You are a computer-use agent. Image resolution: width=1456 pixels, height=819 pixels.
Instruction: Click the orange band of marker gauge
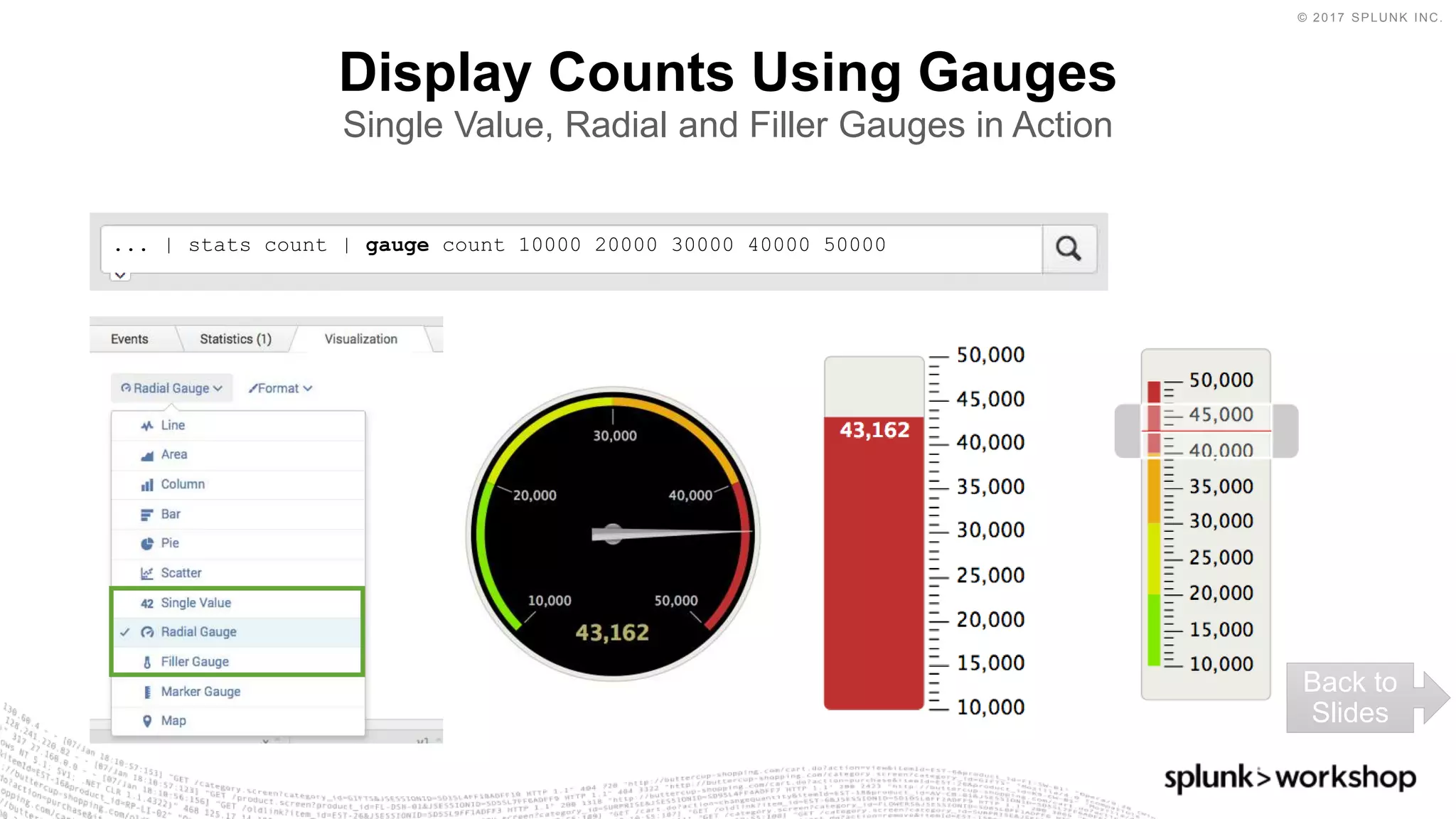click(1154, 491)
